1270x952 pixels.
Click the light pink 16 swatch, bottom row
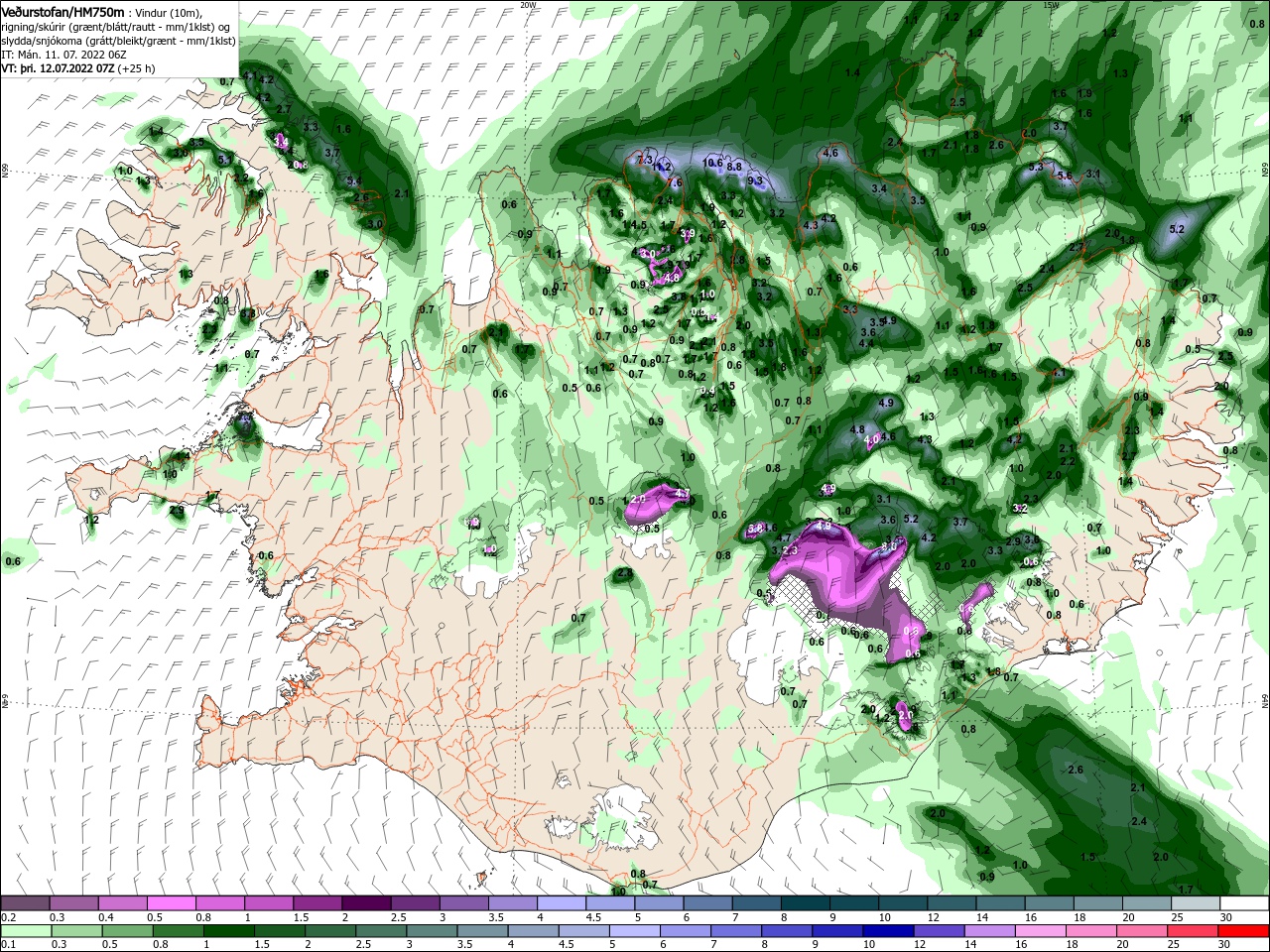1042,931
